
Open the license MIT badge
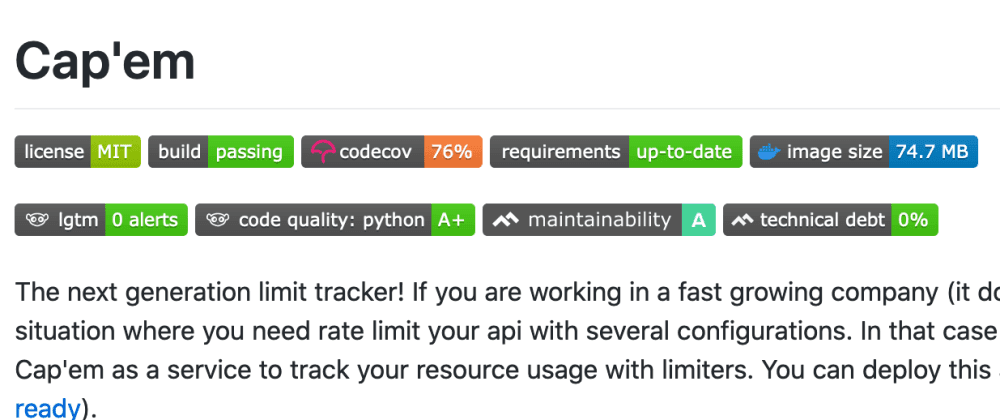pos(77,152)
